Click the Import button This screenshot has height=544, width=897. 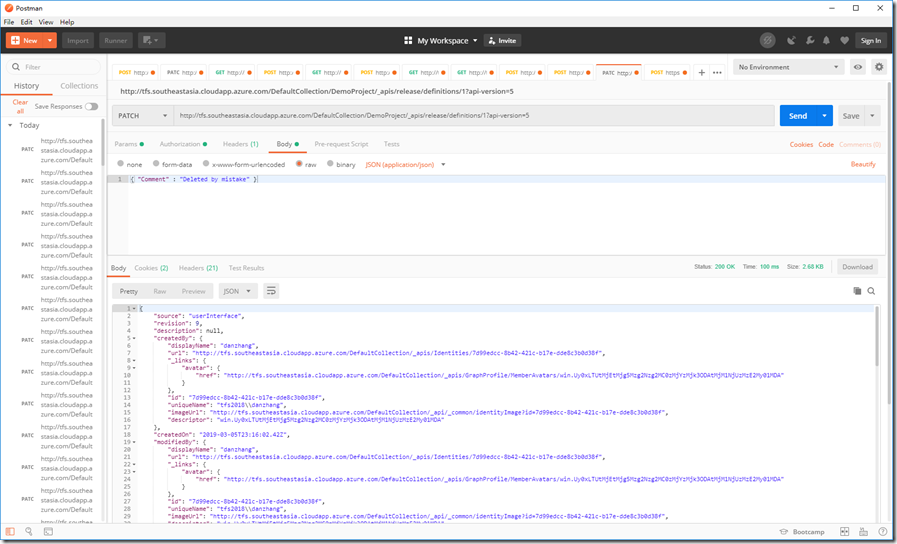78,41
